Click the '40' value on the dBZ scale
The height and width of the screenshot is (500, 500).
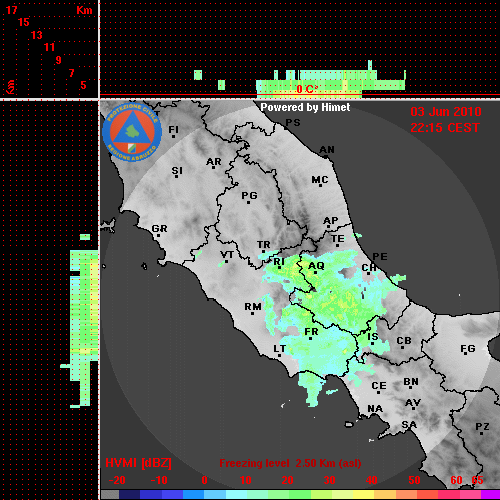(x=372, y=480)
